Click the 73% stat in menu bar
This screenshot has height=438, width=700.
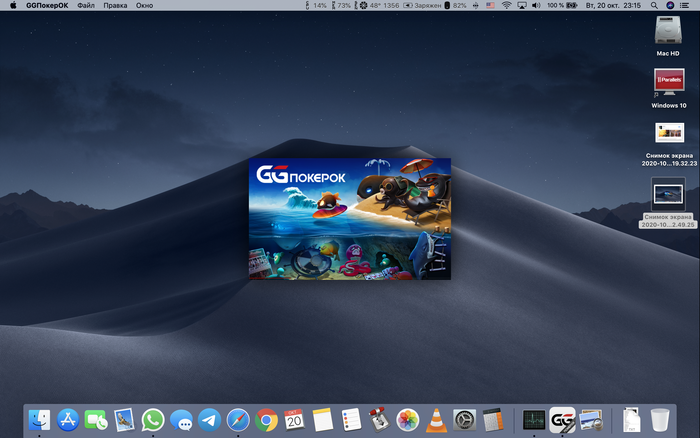pos(341,5)
